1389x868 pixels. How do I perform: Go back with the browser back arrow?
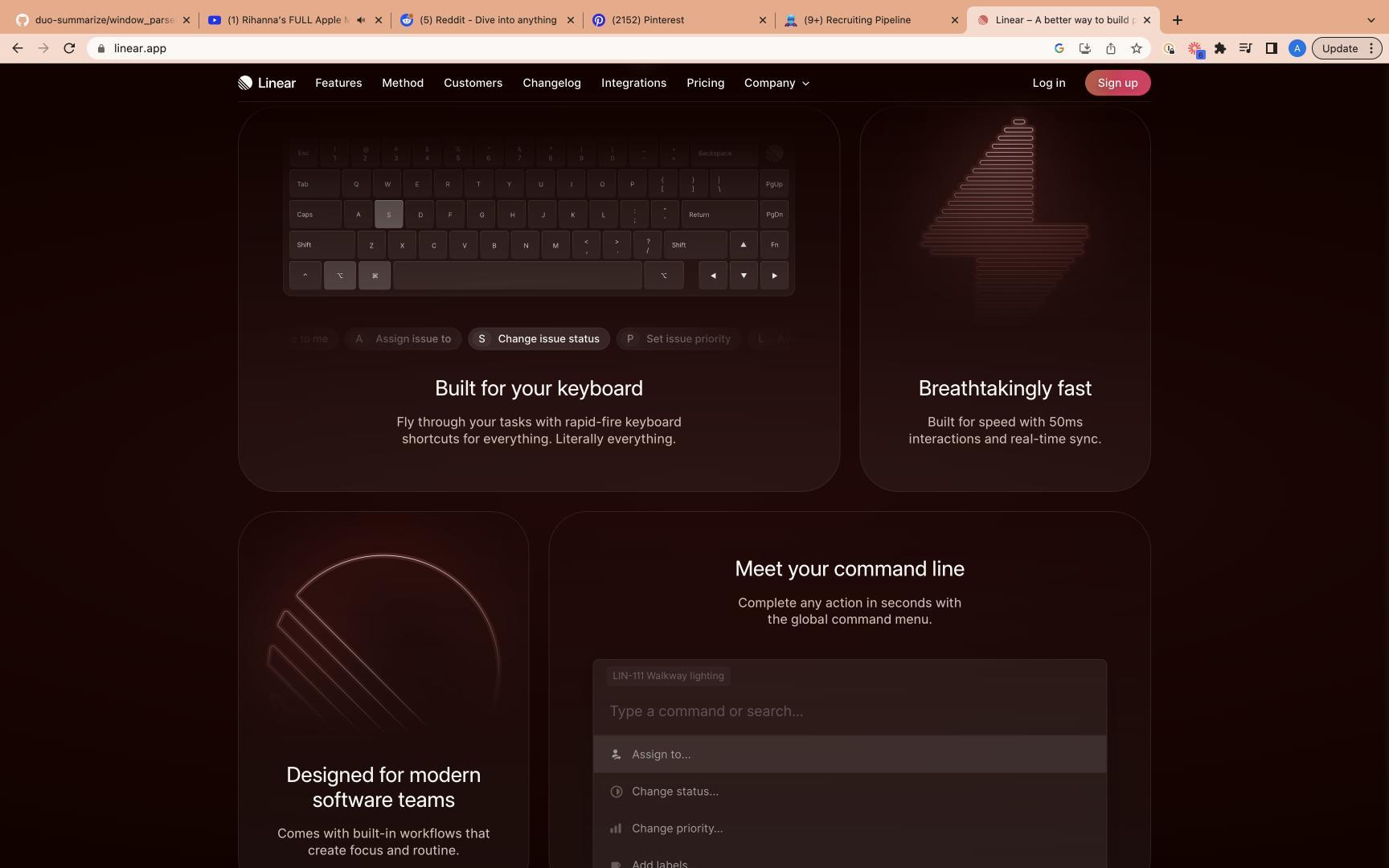(18, 48)
